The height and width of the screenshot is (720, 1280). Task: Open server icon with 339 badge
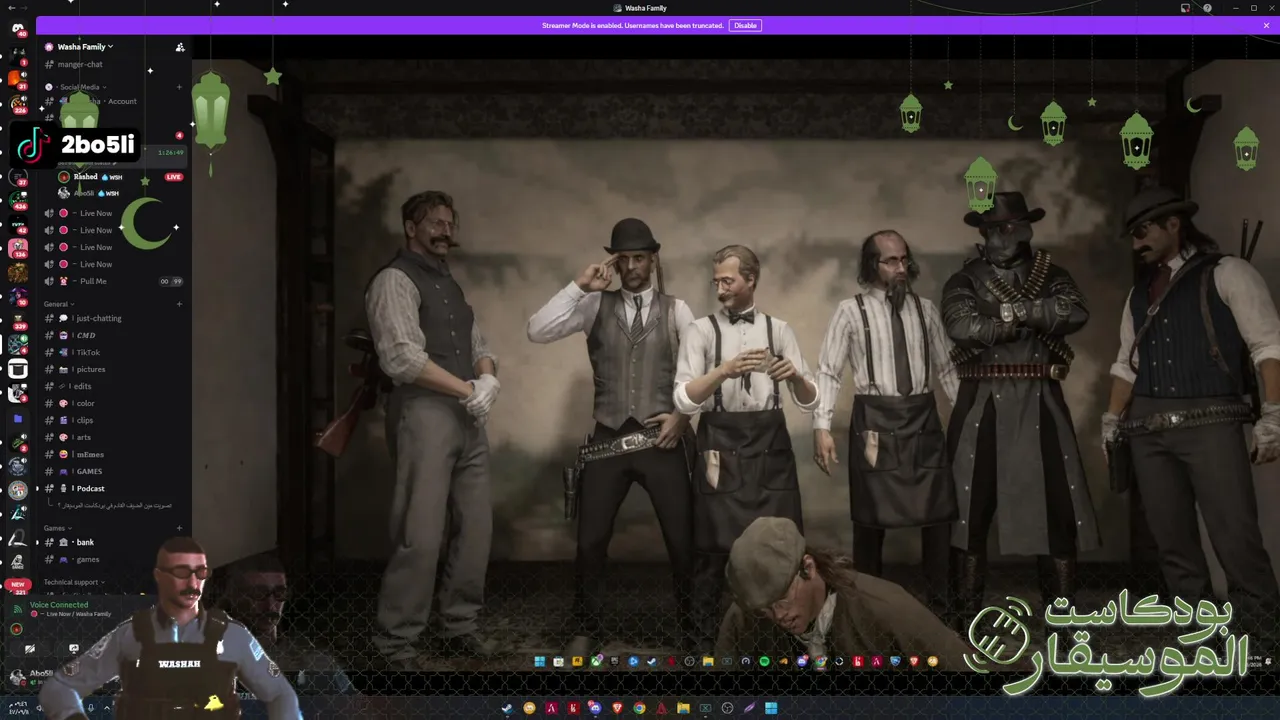coord(17,320)
